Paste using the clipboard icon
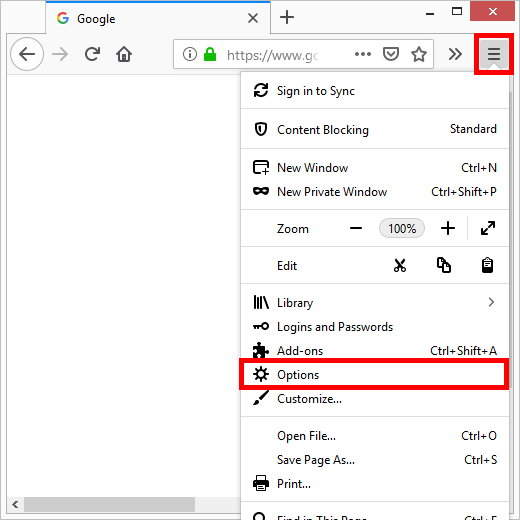Viewport: 520px width, 520px height. click(487, 266)
